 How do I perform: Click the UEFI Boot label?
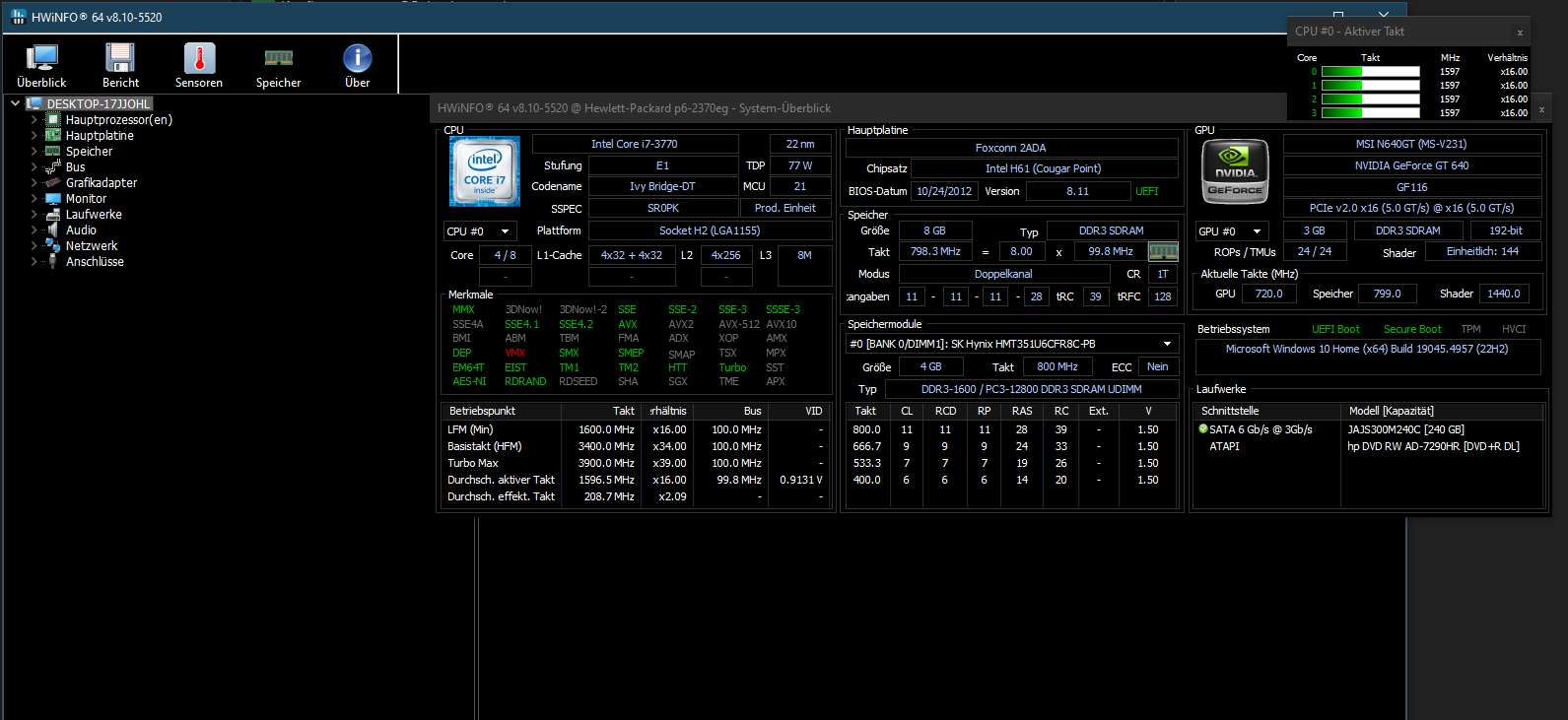pyautogui.click(x=1335, y=329)
